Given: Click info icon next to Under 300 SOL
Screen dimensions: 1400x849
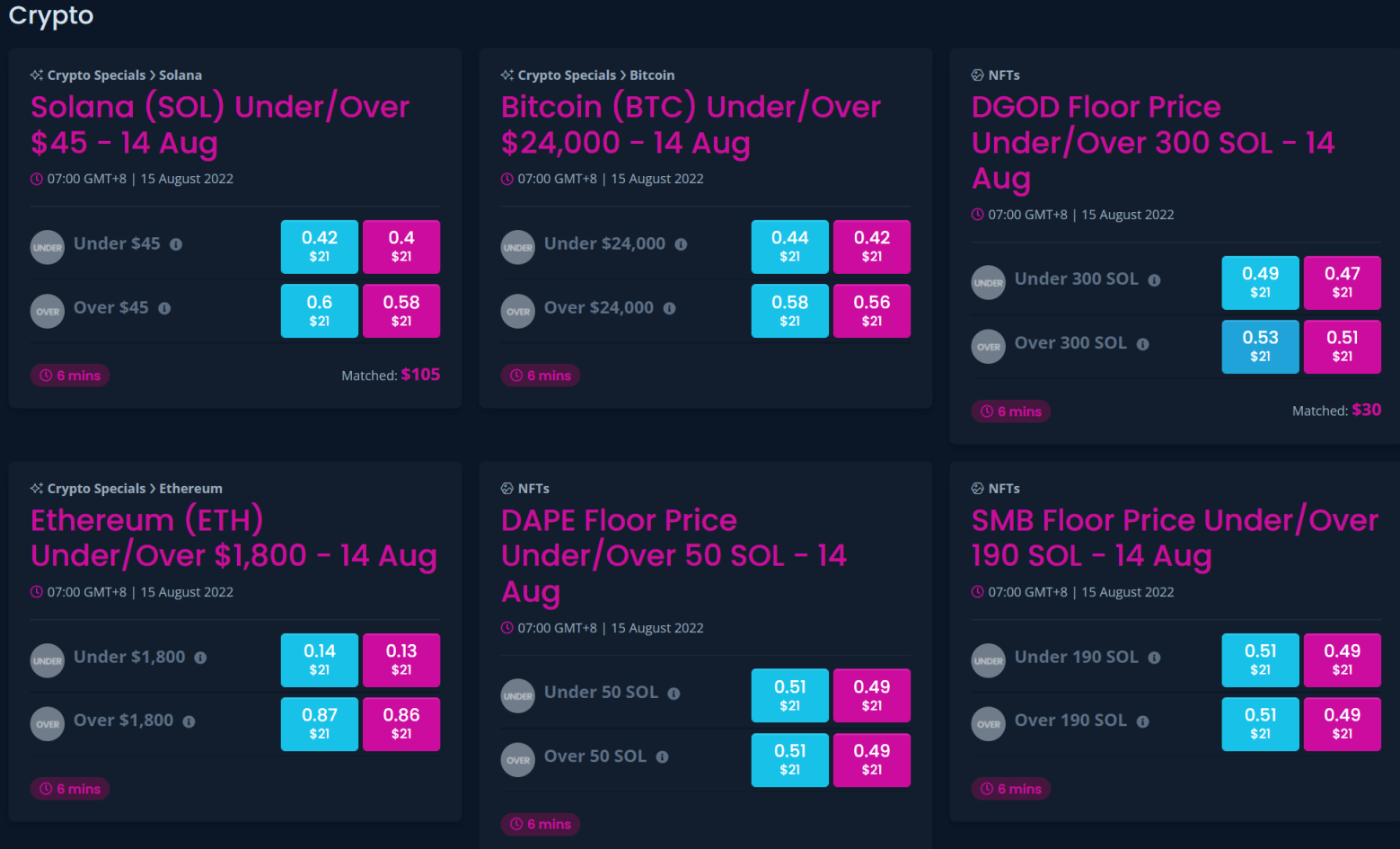Looking at the screenshot, I should coord(1154,280).
